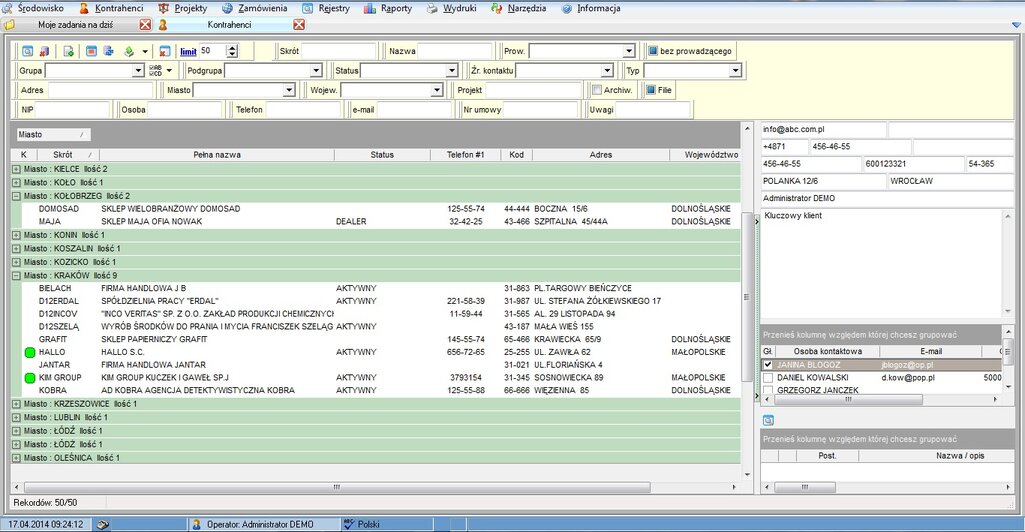Click the add document green plus icon
This screenshot has width=1025, height=532.
69,51
